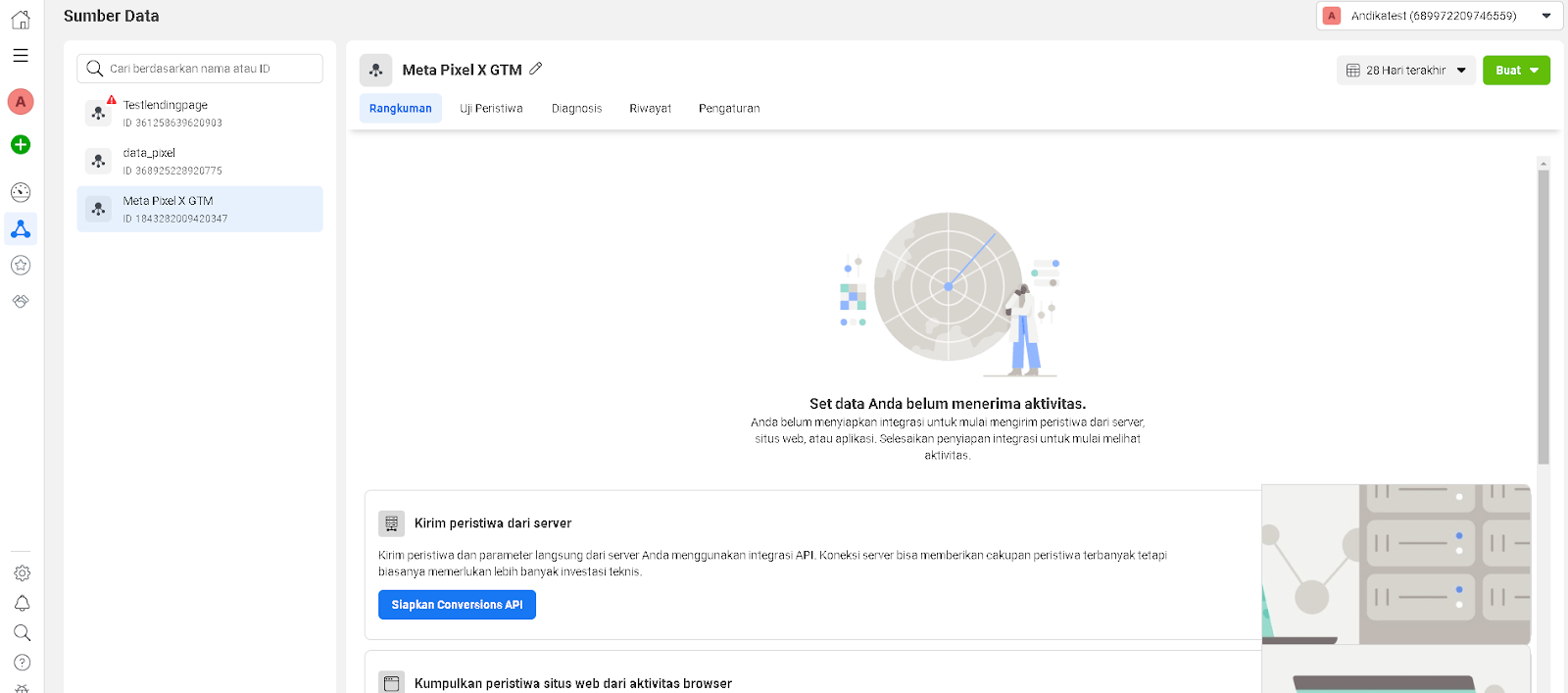
Task: Open the Pengaturan tab
Action: click(x=729, y=108)
